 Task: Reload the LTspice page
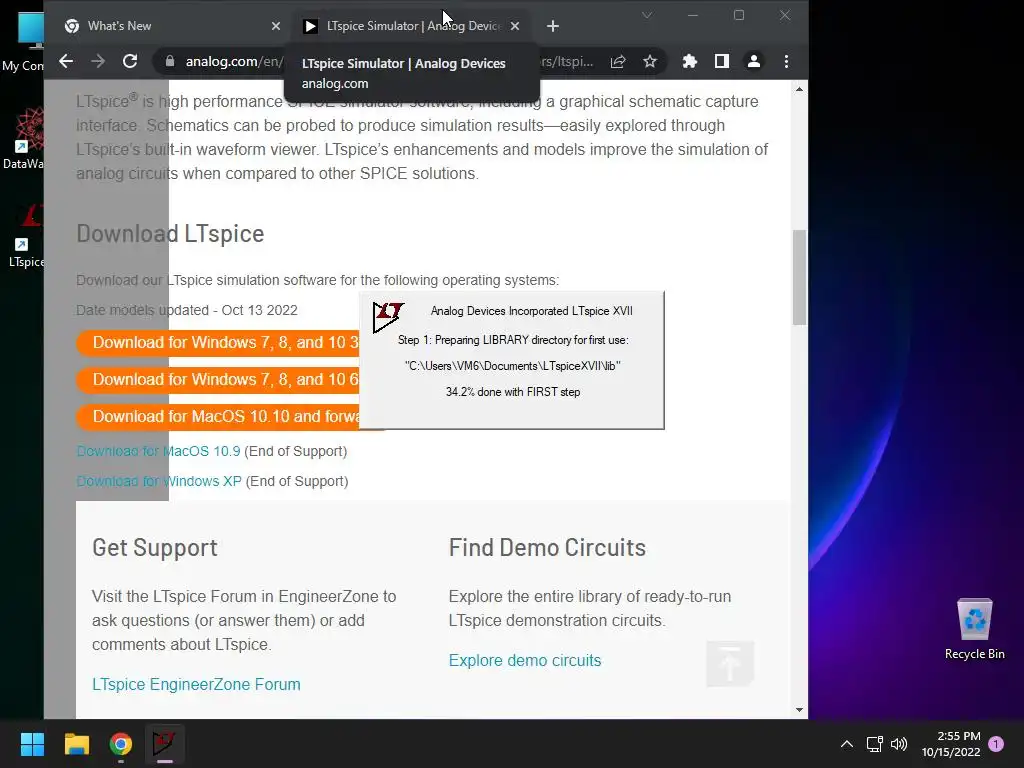130,61
